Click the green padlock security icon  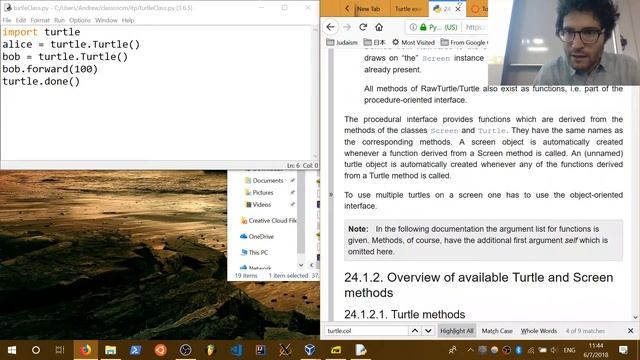[x=423, y=27]
